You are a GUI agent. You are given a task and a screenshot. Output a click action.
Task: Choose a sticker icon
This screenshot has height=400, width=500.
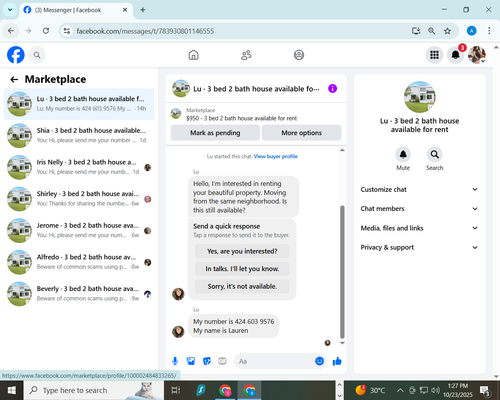coord(207,361)
